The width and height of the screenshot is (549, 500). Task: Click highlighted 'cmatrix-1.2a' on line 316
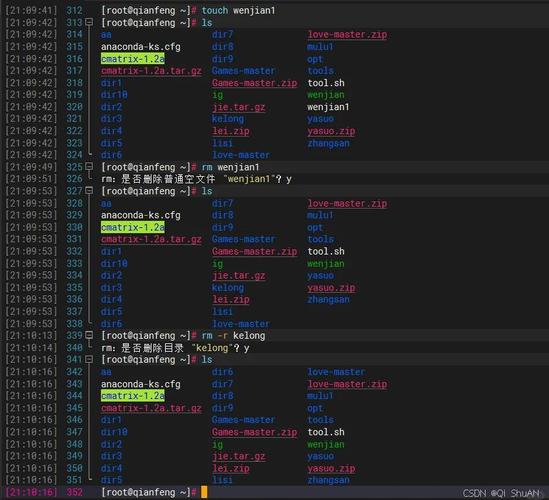click(133, 59)
